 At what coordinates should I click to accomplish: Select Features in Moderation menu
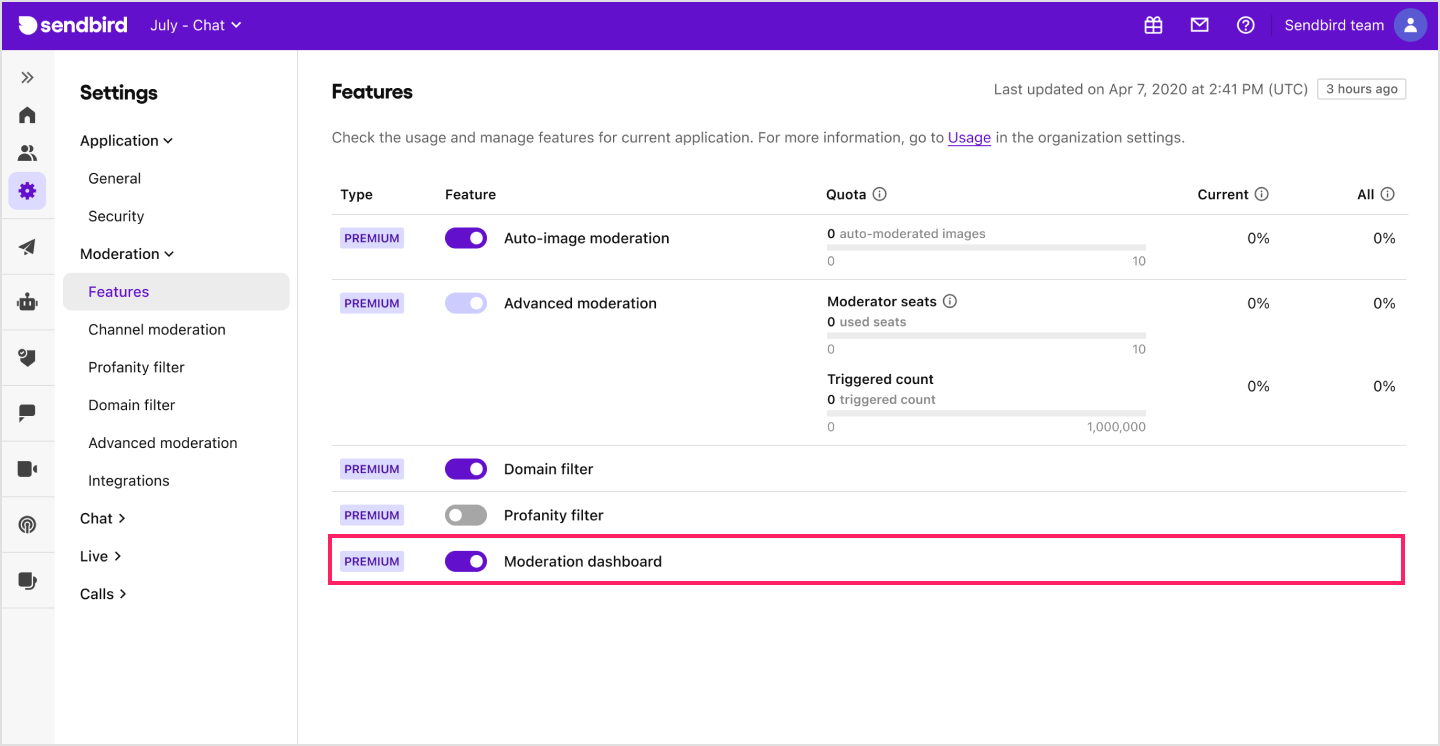[176, 292]
